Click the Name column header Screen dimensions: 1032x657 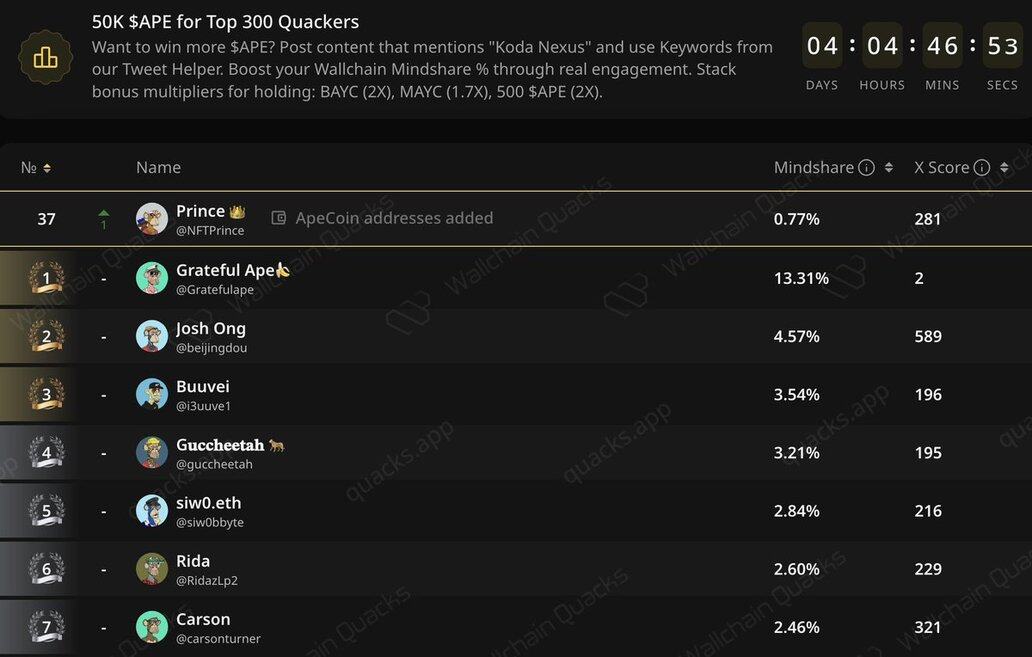click(x=158, y=168)
